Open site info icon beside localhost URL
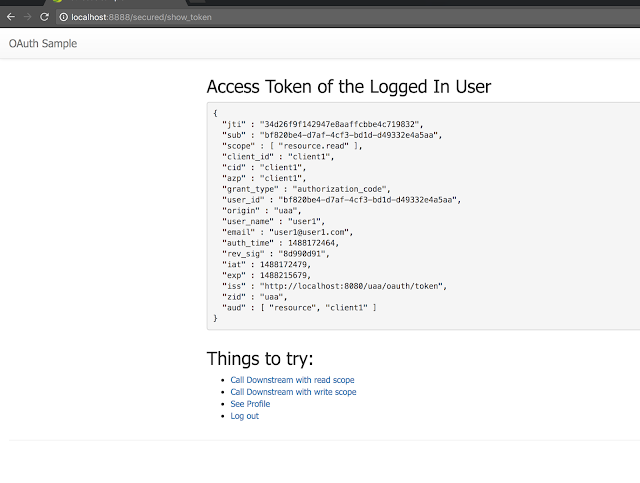The image size is (640, 483). pyautogui.click(x=62, y=17)
